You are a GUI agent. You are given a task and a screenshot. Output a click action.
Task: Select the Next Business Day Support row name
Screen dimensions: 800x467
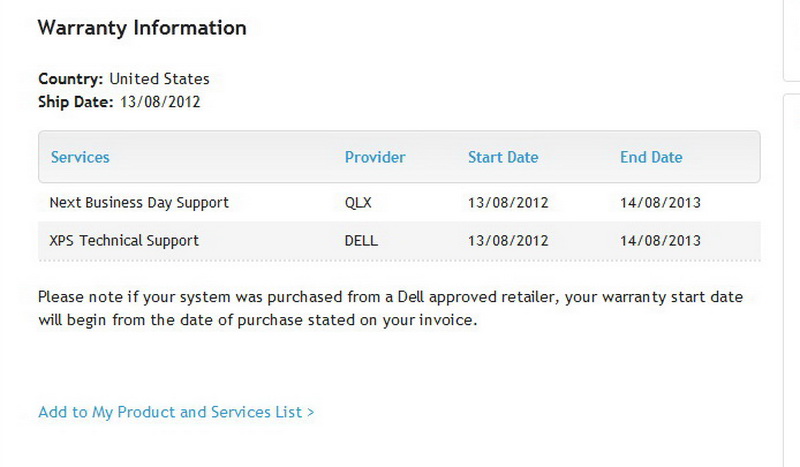[139, 203]
